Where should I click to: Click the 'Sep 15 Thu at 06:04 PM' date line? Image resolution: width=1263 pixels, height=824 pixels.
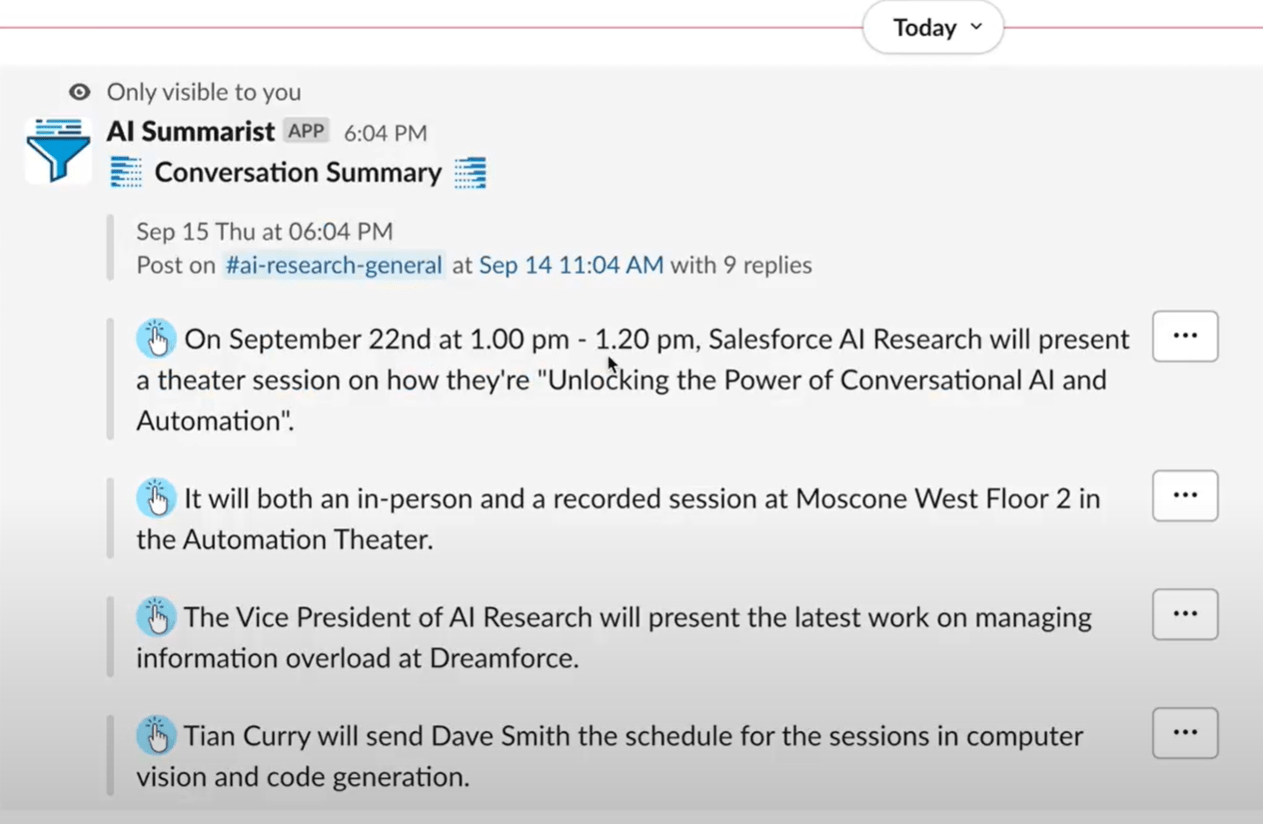point(264,231)
